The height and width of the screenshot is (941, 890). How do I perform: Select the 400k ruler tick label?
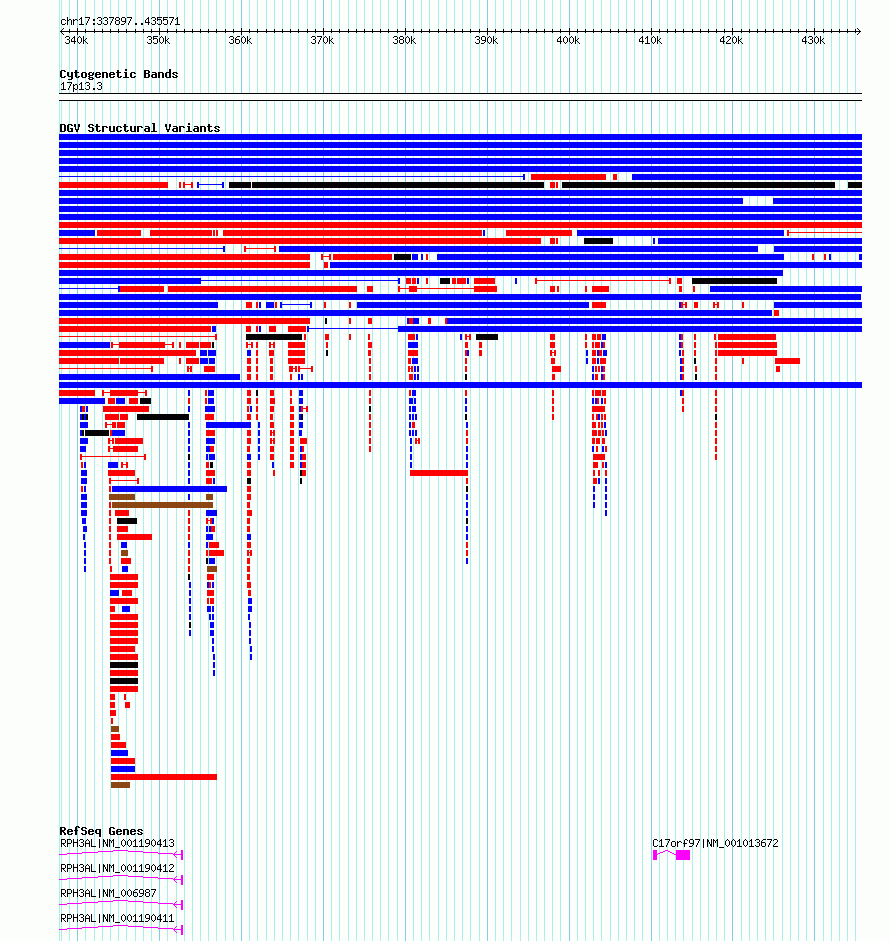[x=568, y=40]
